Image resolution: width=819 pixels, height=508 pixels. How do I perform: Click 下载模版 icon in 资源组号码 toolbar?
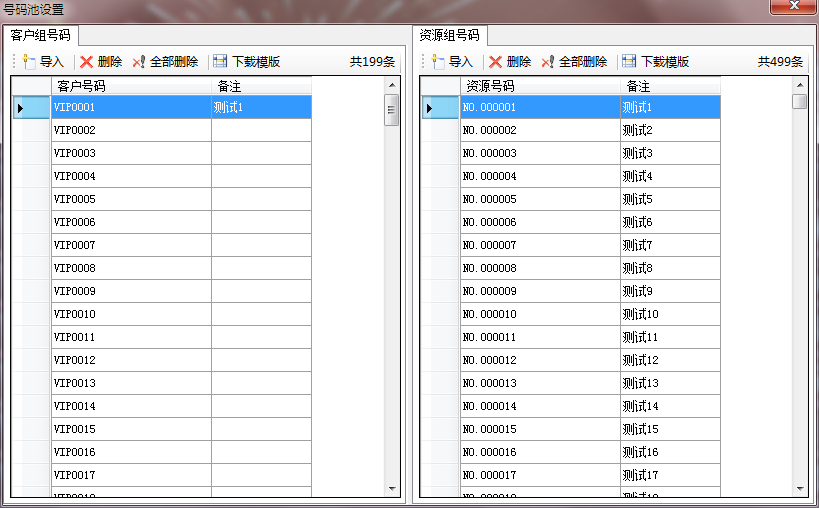[629, 62]
